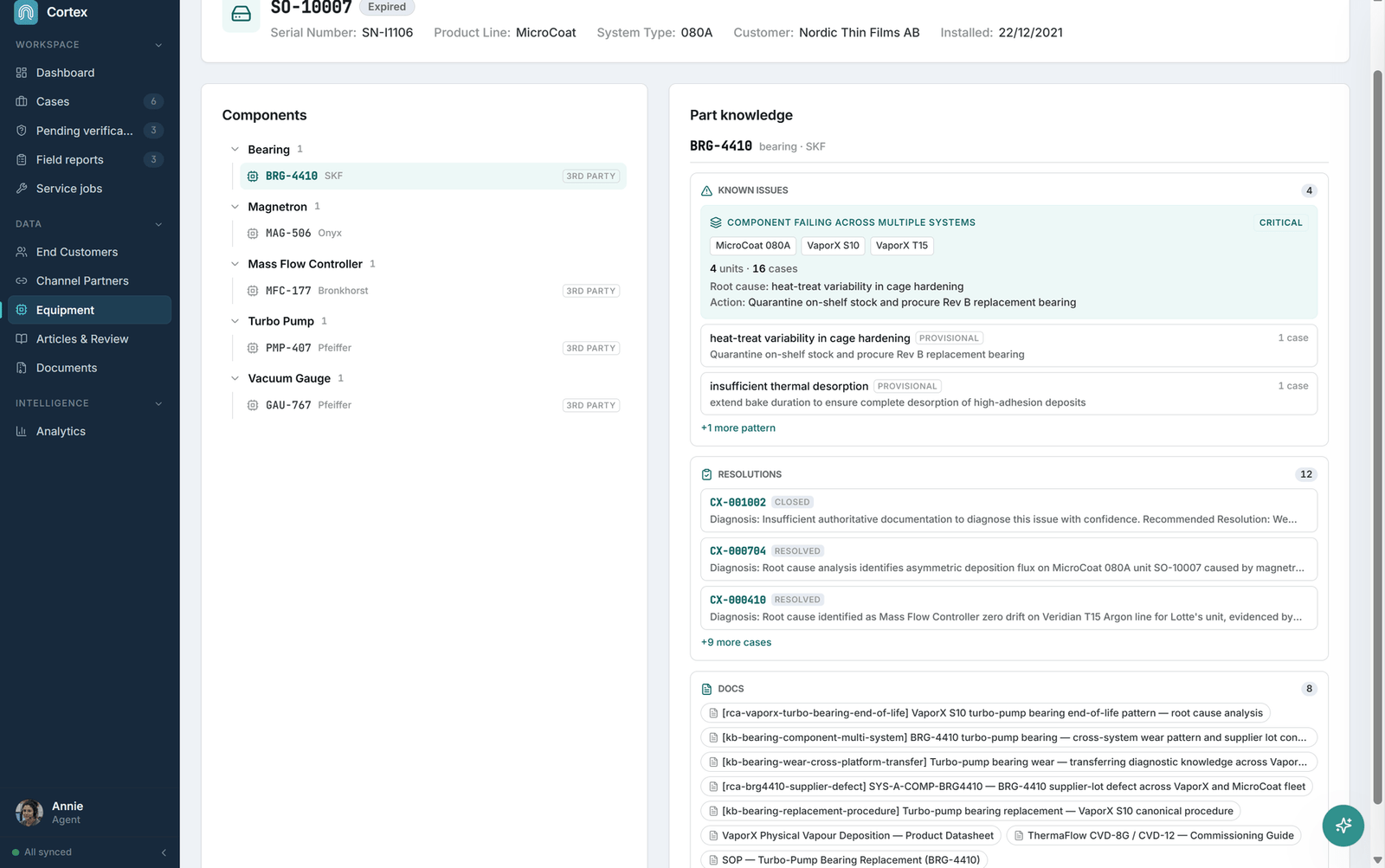
Task: Open the kb-bearing-replacement-procedure document
Action: coord(970,811)
